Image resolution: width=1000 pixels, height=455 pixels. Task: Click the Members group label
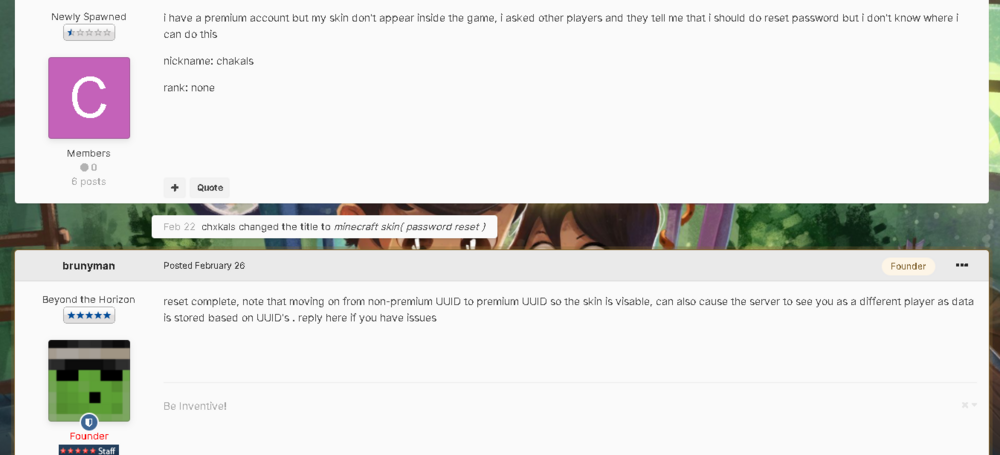89,154
